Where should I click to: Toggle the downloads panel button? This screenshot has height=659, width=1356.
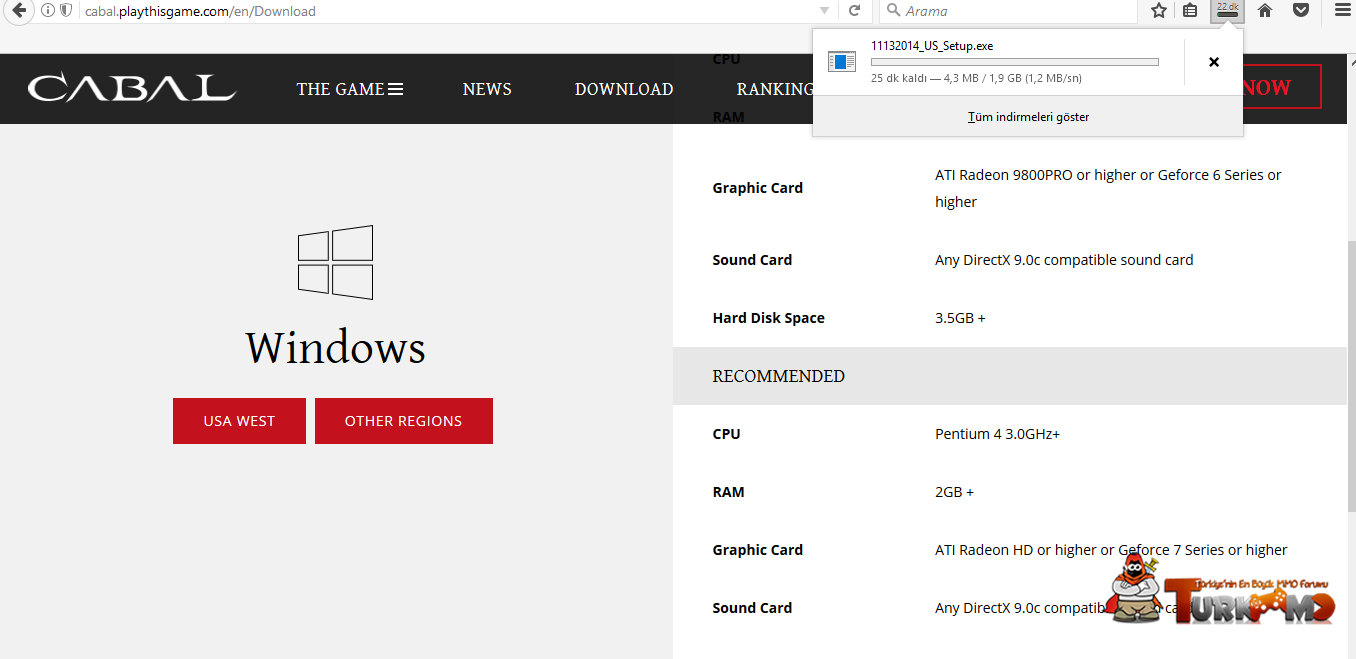coord(1227,11)
